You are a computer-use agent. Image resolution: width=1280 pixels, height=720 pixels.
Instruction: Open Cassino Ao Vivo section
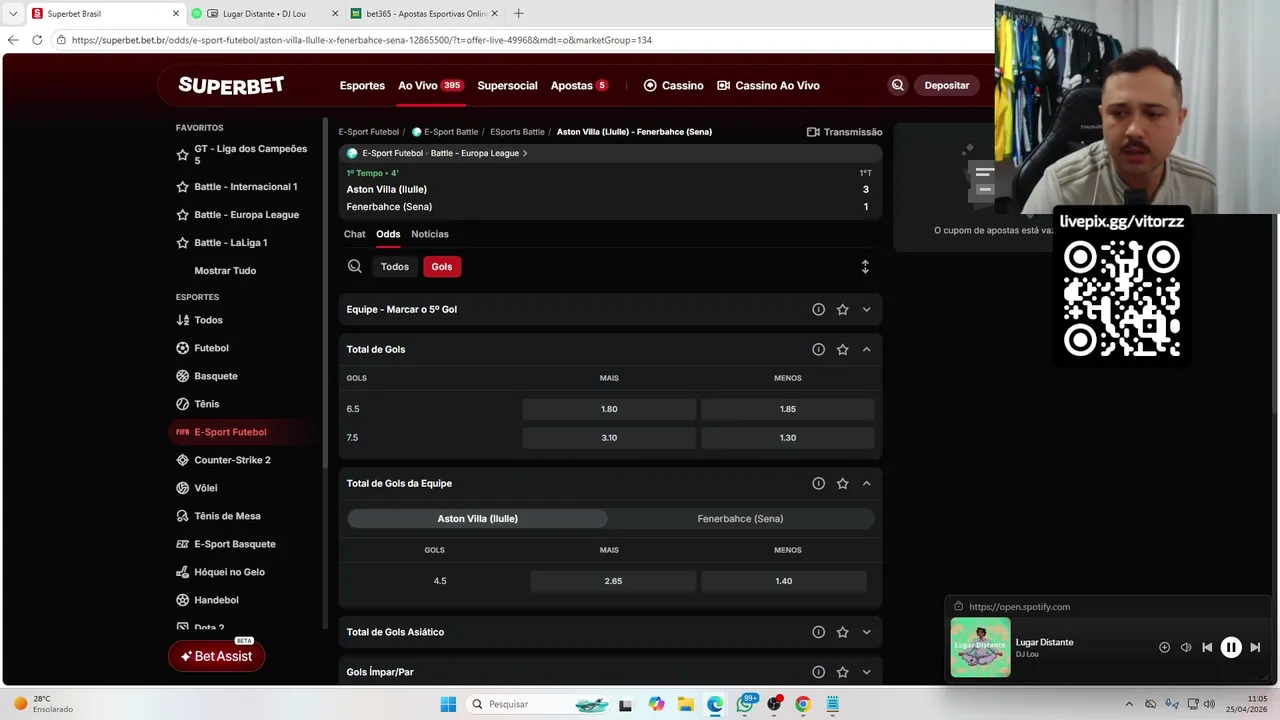(768, 85)
